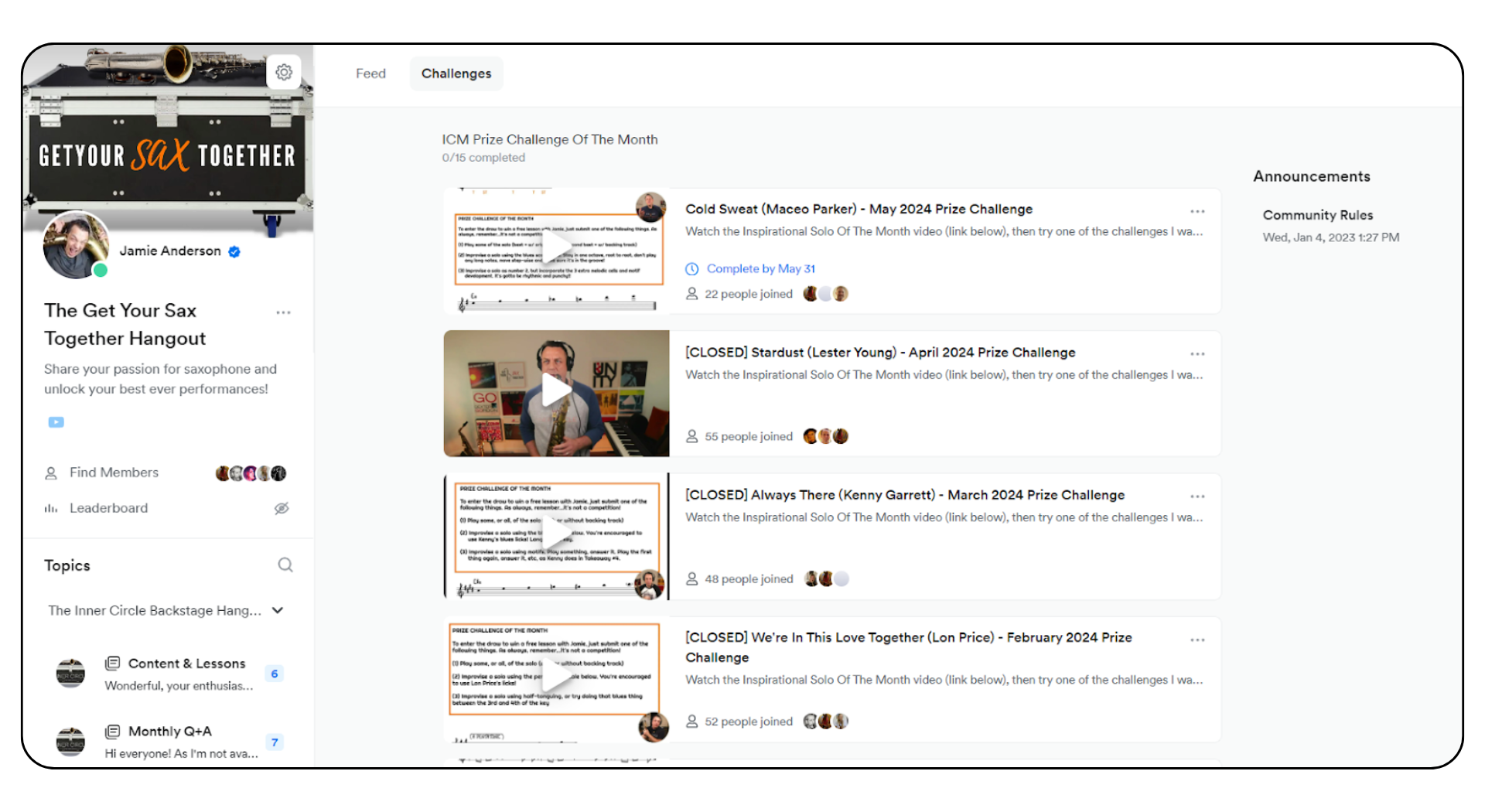This screenshot has width=1485, height=812.
Task: Click 'Complete by May 31' deadline text
Action: pyautogui.click(x=761, y=269)
